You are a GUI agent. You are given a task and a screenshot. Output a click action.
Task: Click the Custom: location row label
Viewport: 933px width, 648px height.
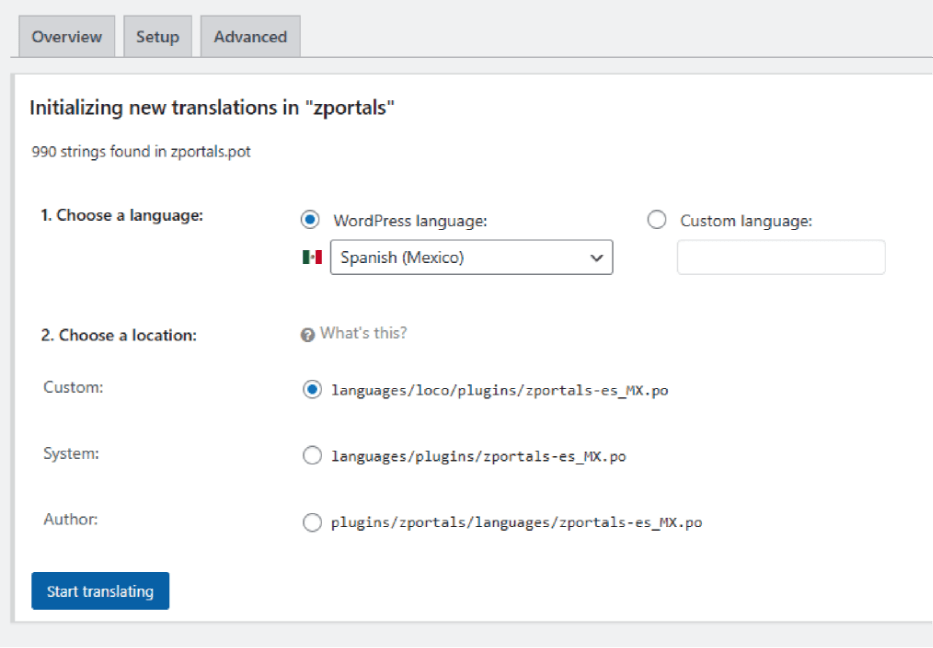(x=73, y=387)
